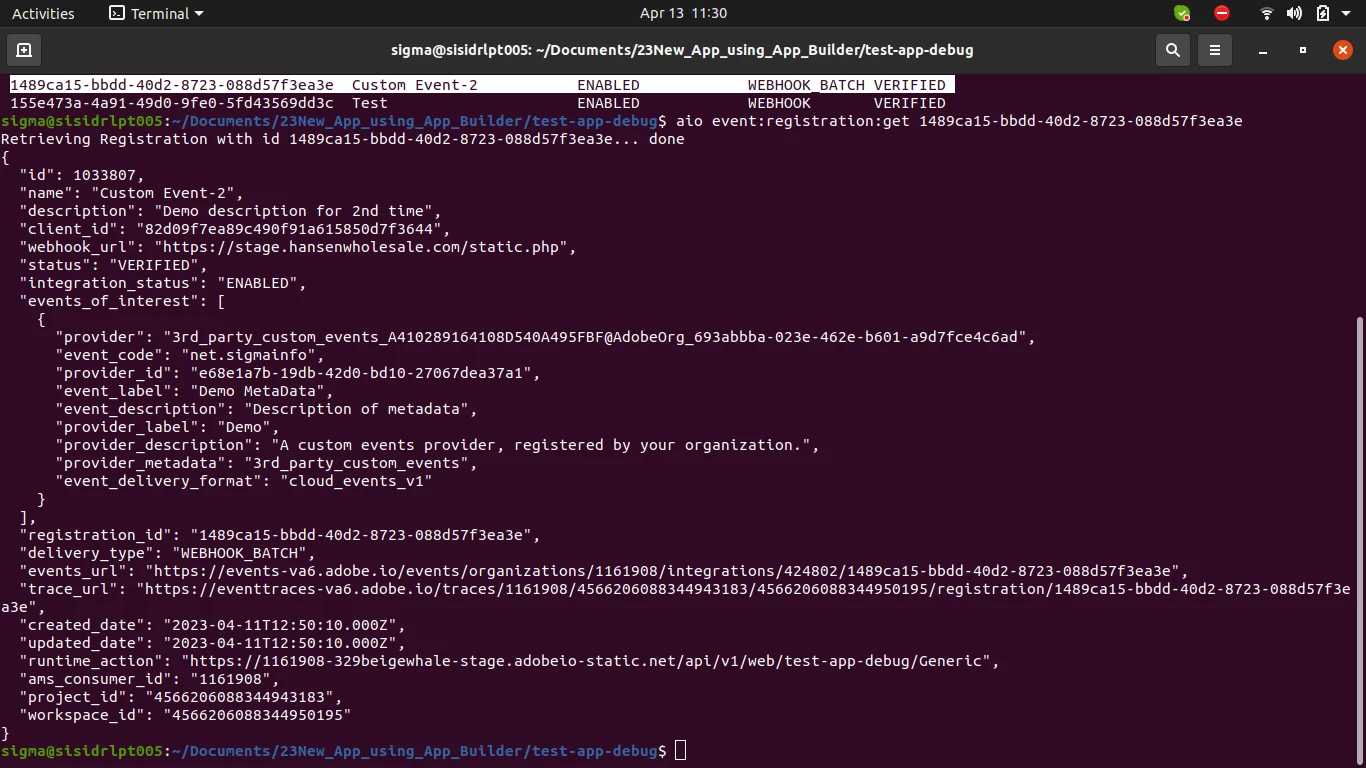Click the event_code "net.sigmainfo" line

[x=190, y=355]
